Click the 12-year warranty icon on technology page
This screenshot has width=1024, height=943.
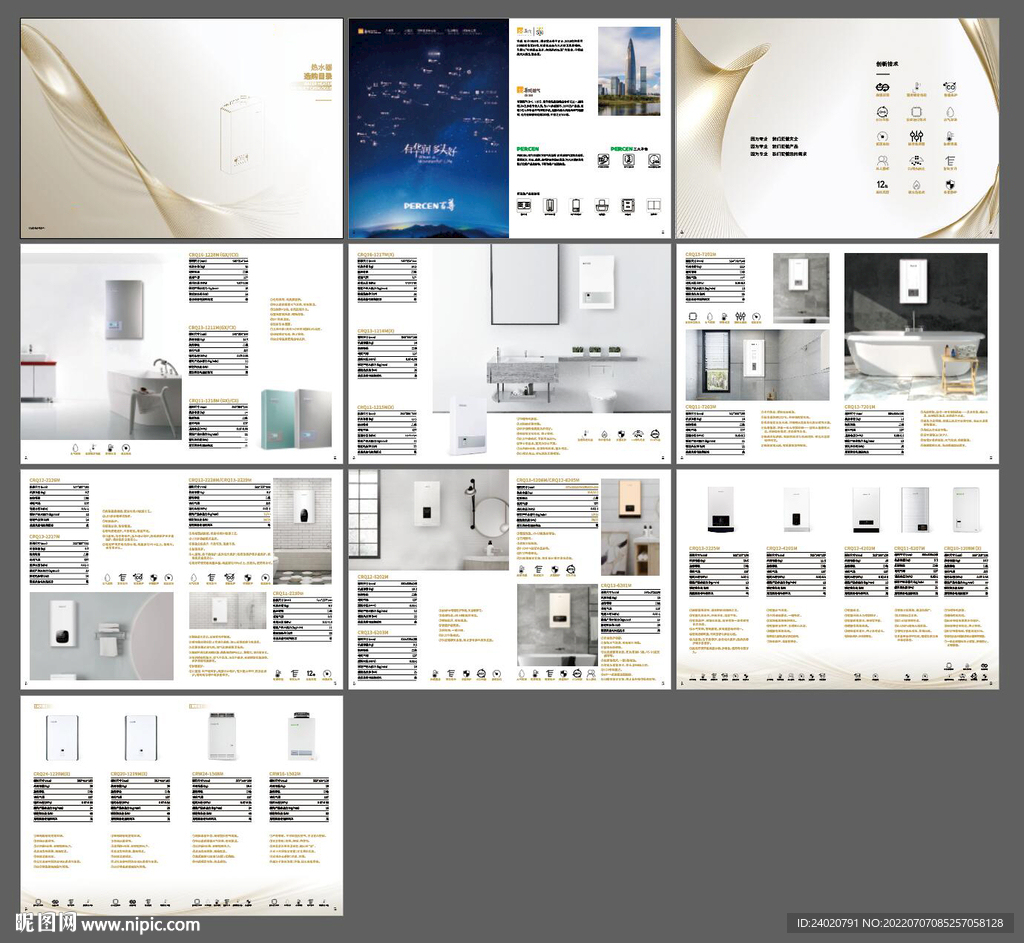coord(883,185)
